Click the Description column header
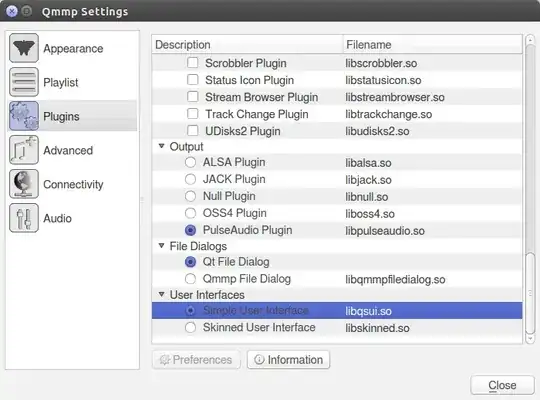 [x=247, y=44]
